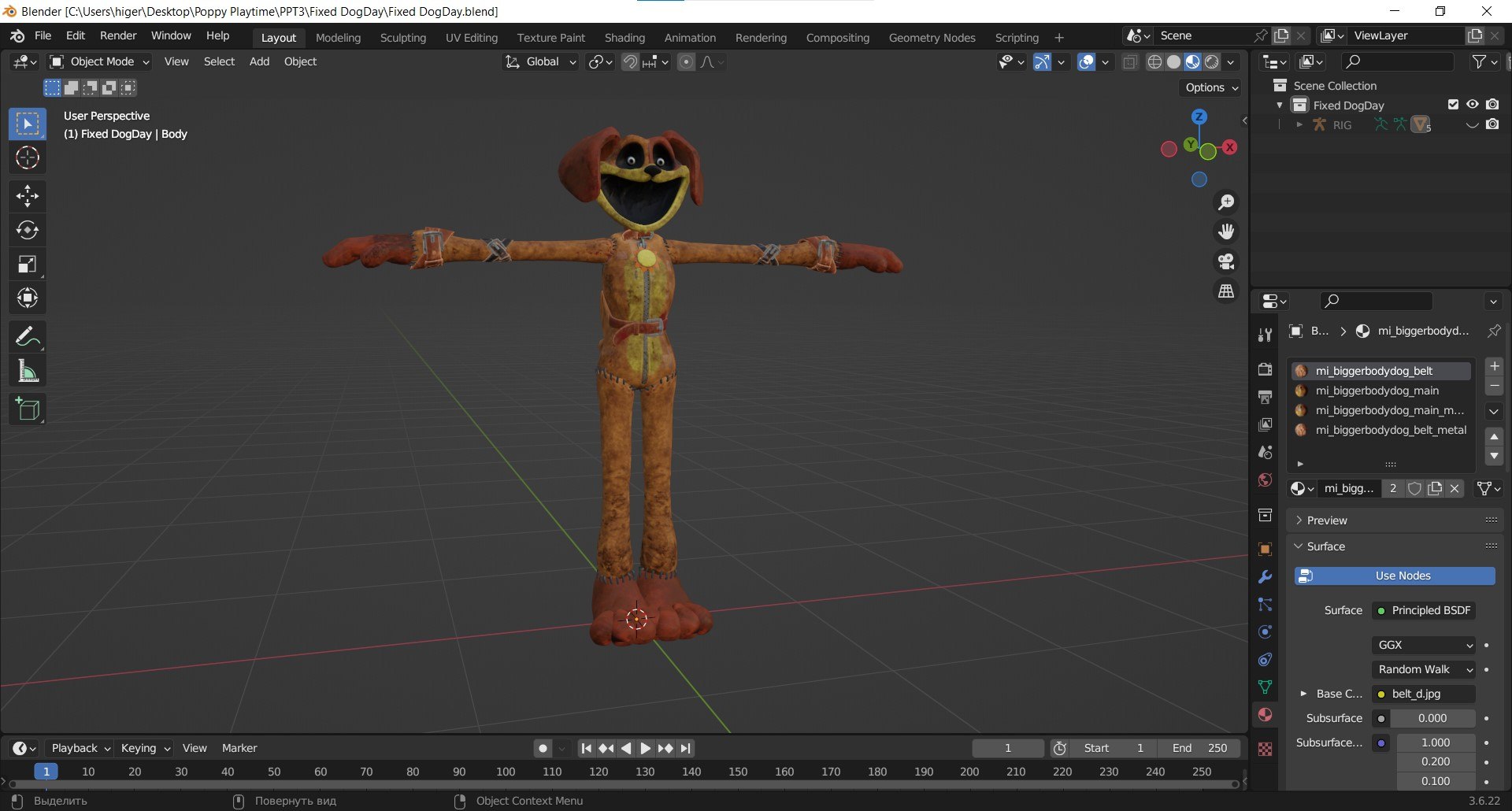
Task: Toggle Fixed DogDay collection checkbox
Action: [x=1453, y=105]
